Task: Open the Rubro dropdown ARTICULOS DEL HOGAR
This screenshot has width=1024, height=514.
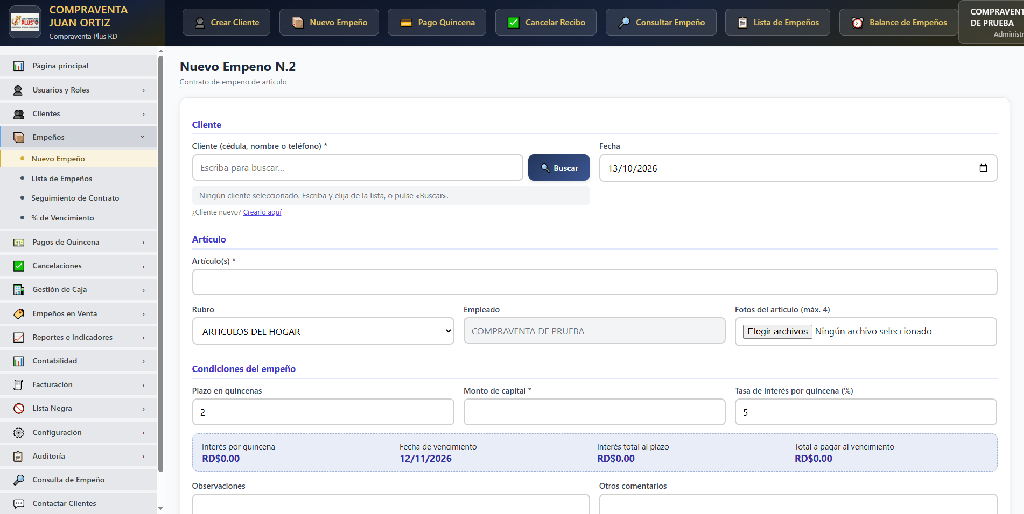Action: [323, 331]
